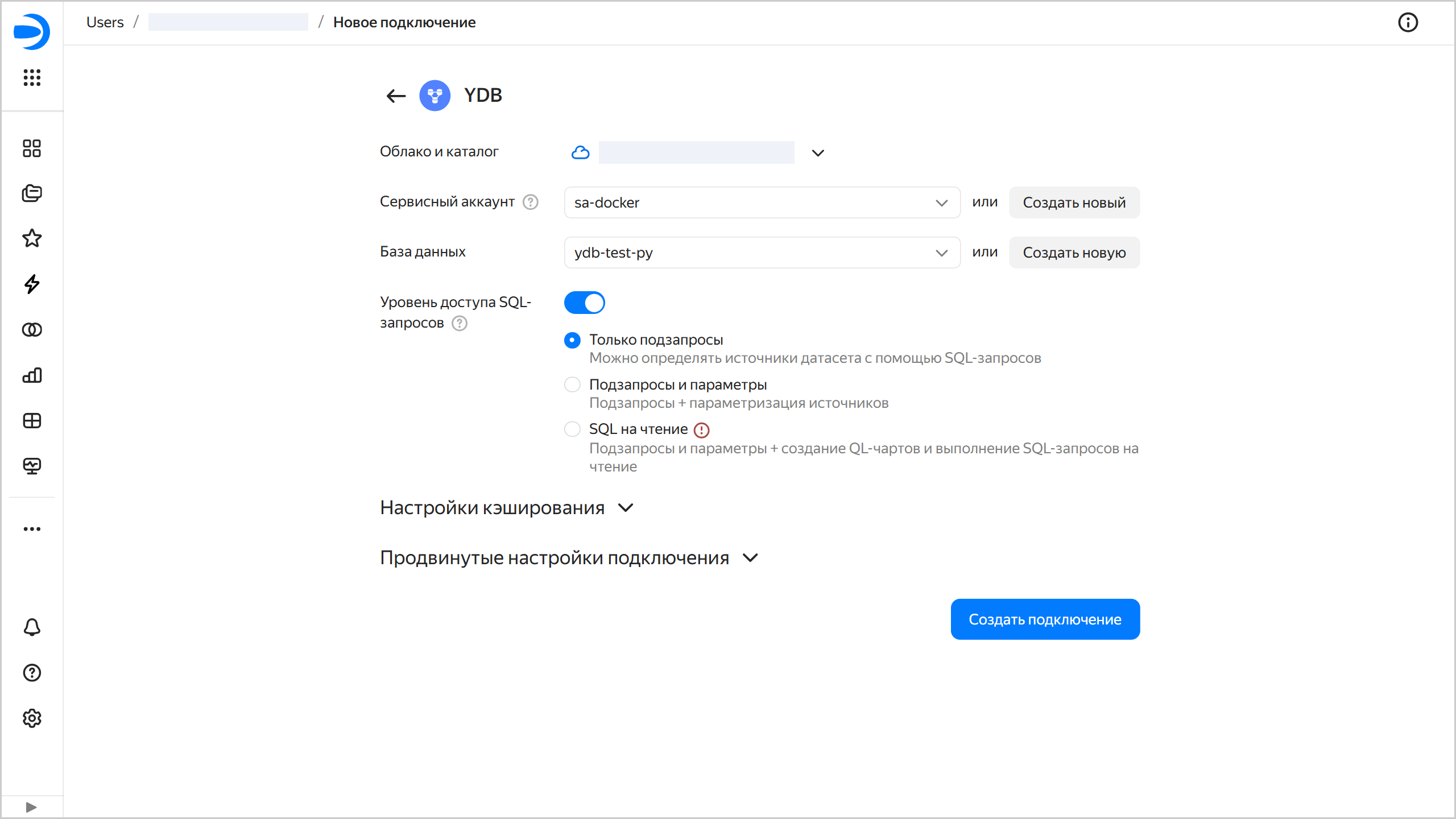Click the redacted folder breadcrumb item
1456x819 pixels.
(x=228, y=22)
